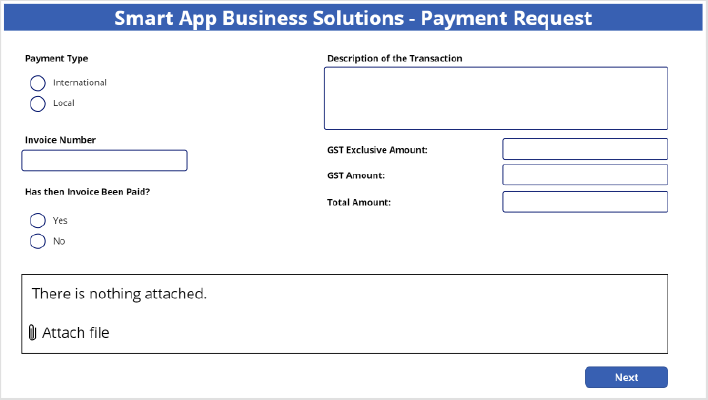Click the Invoice Number label
This screenshot has width=708, height=400.
click(x=61, y=140)
